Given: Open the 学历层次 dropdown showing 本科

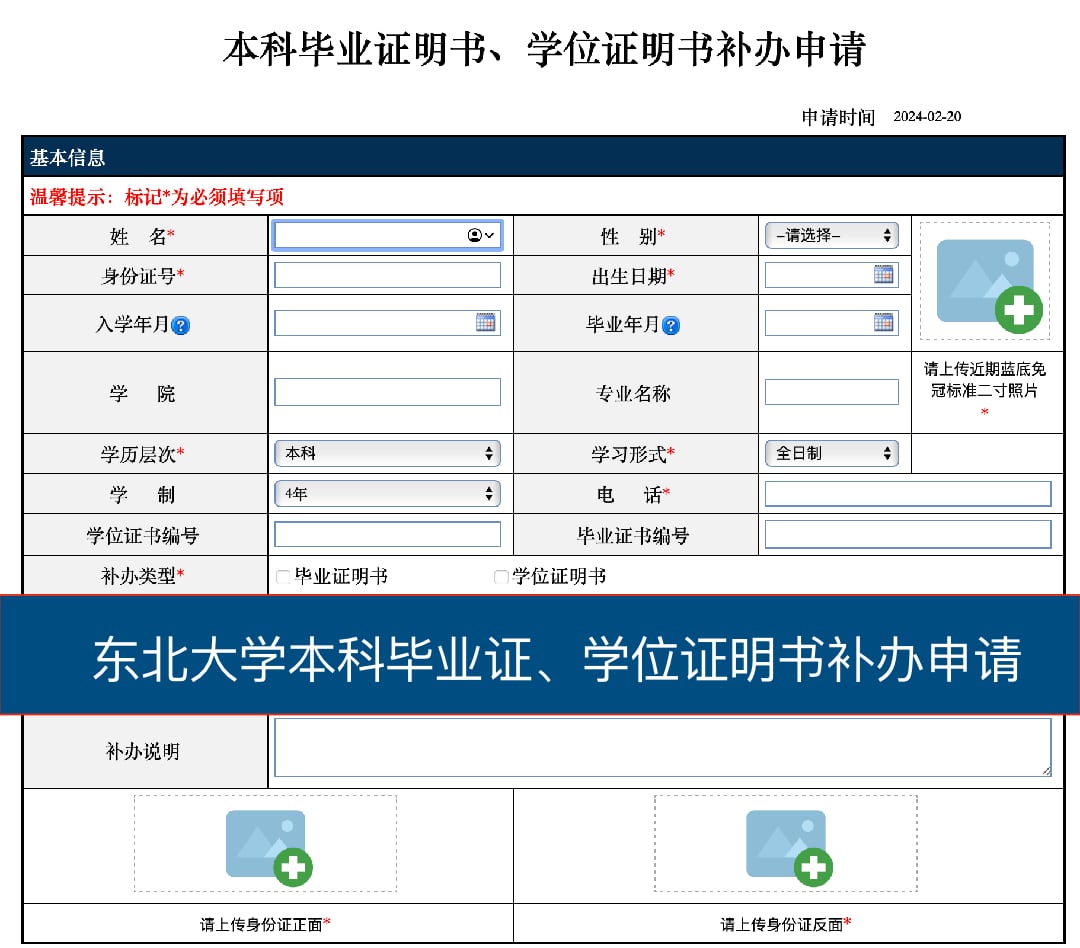Looking at the screenshot, I should (x=386, y=454).
